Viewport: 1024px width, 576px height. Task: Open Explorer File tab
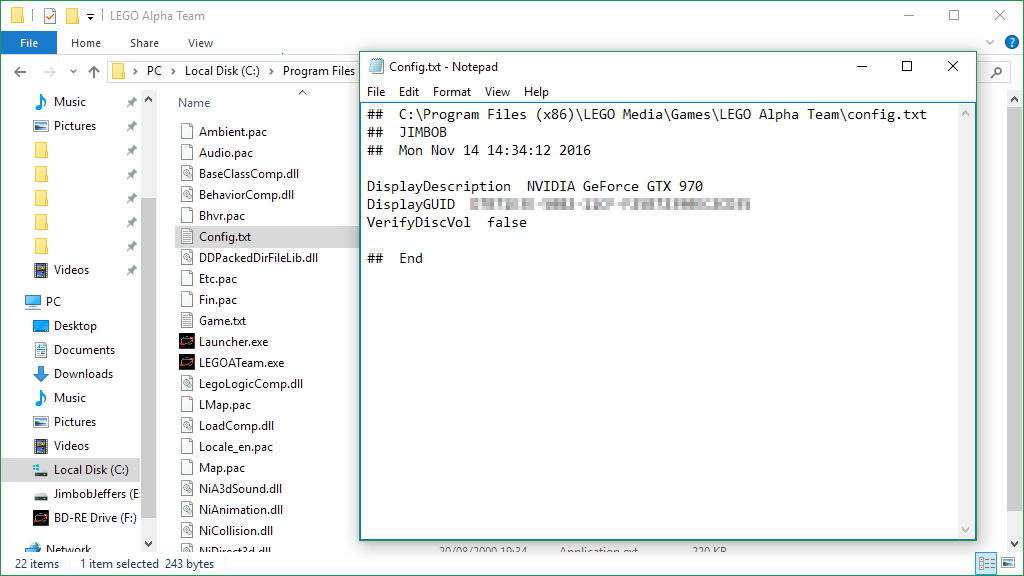click(x=29, y=43)
